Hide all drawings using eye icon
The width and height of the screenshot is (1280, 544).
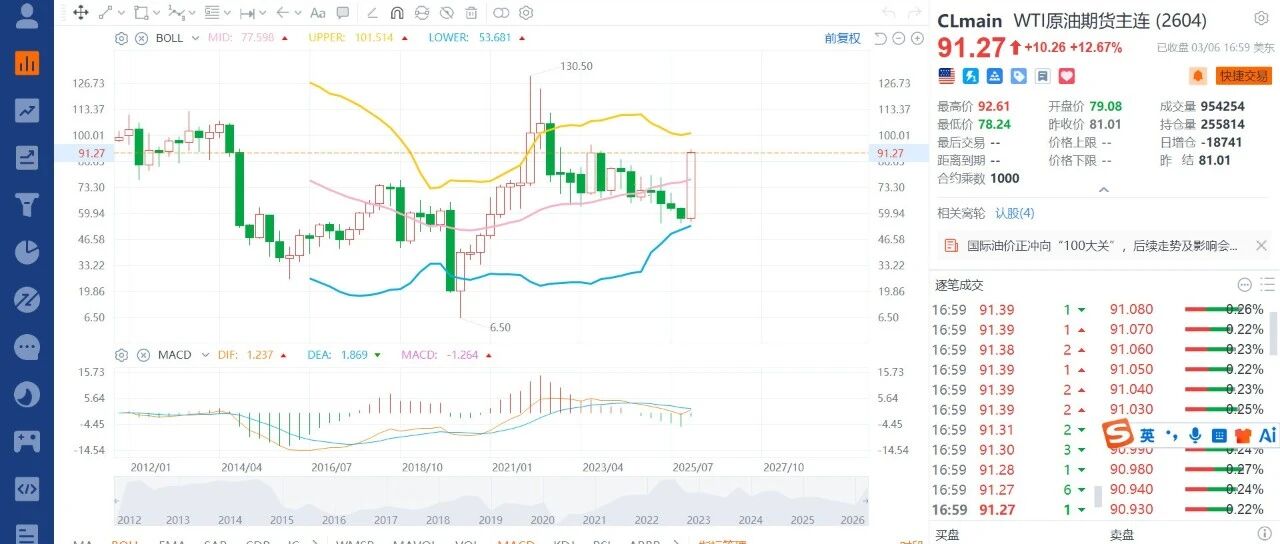(x=446, y=14)
